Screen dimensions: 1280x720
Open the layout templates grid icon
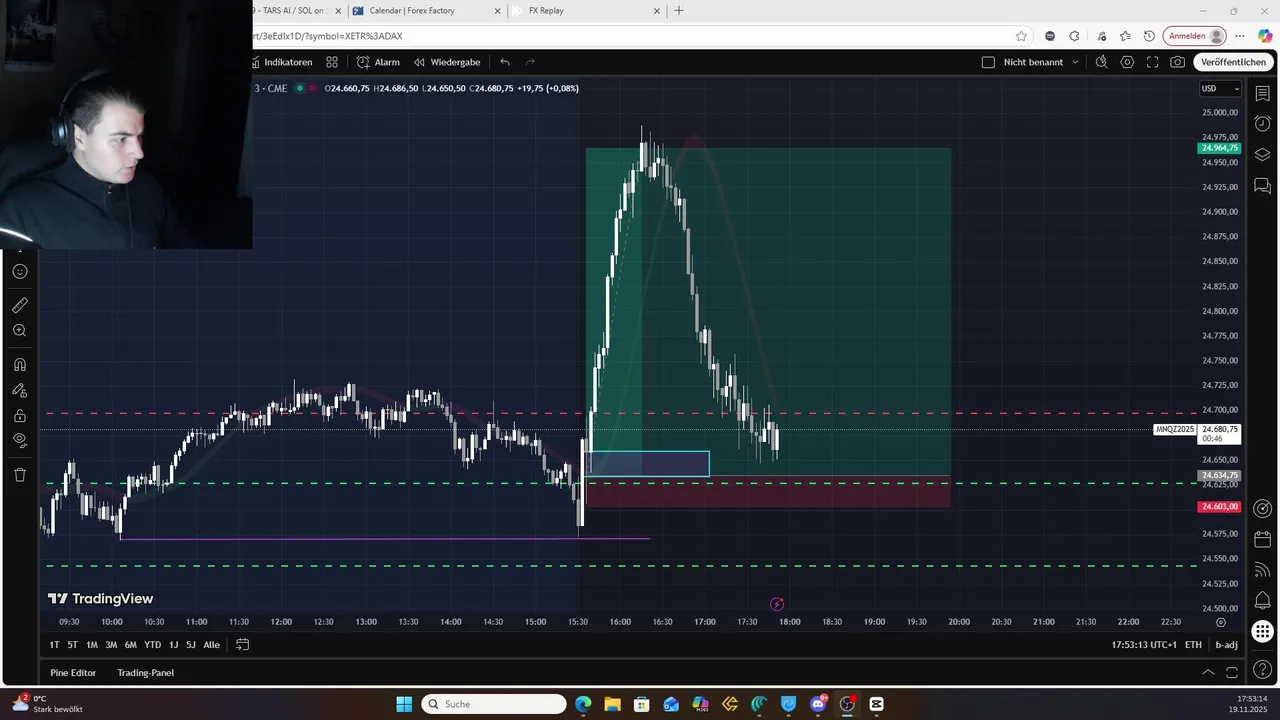(x=332, y=62)
